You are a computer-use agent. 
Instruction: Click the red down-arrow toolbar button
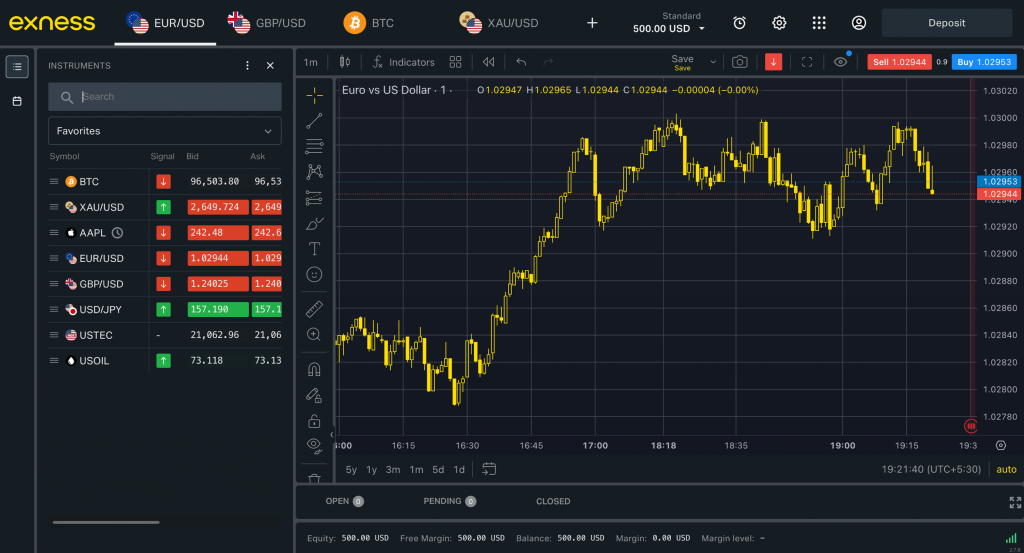click(x=773, y=62)
